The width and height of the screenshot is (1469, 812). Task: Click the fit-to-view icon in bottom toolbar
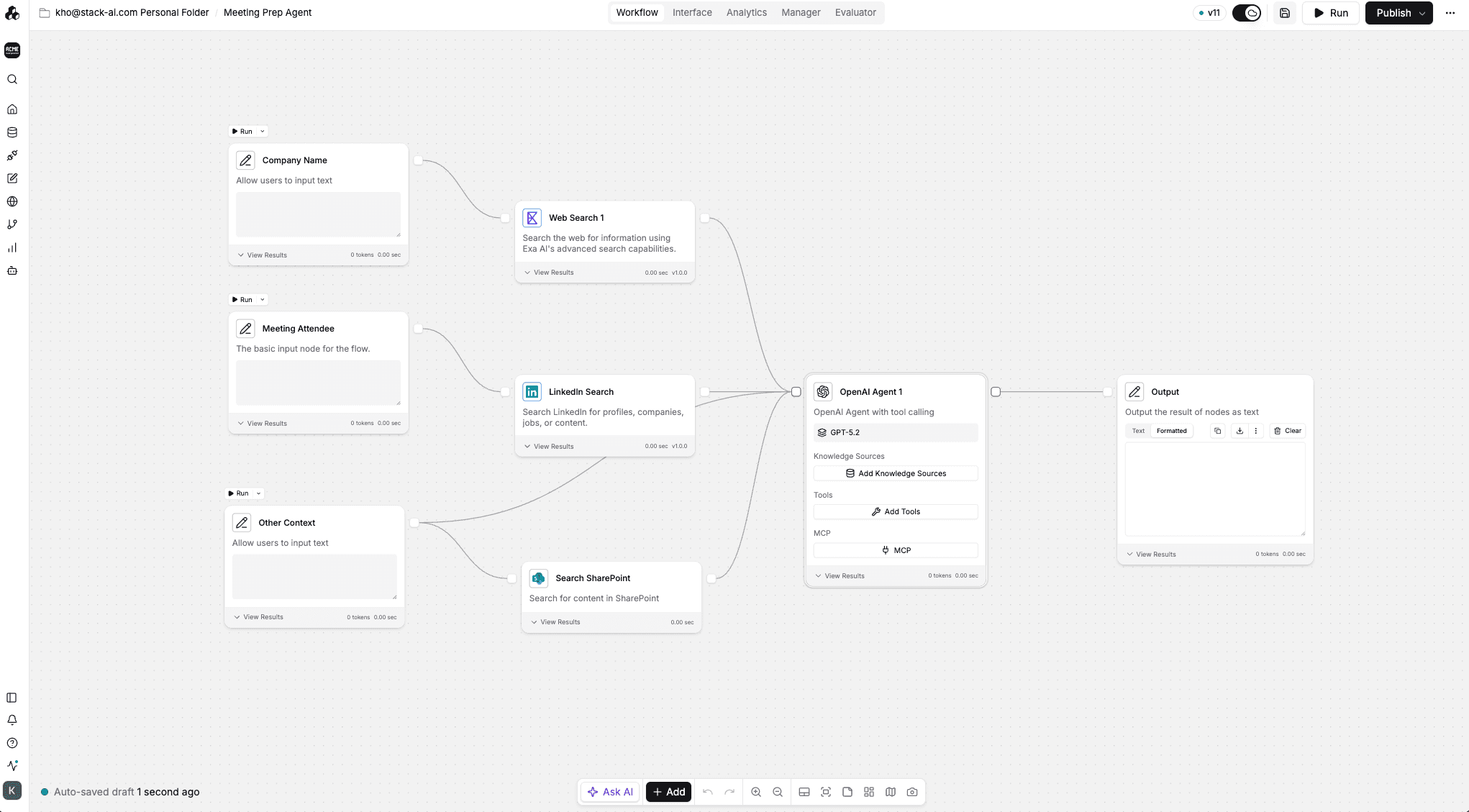pyautogui.click(x=826, y=792)
